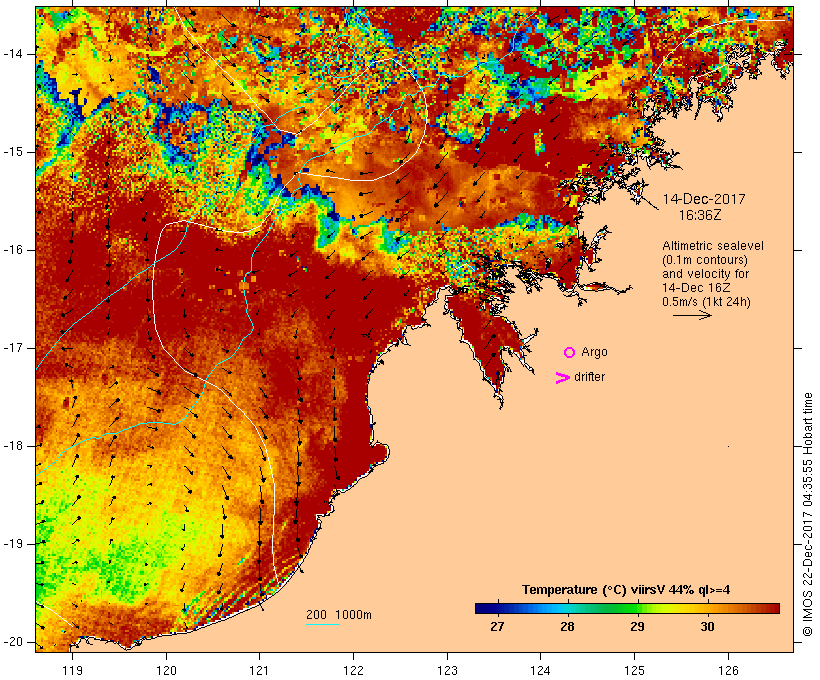Click the '0.5m/s (1kt 24h)' scale text
820x680 pixels.
click(706, 302)
